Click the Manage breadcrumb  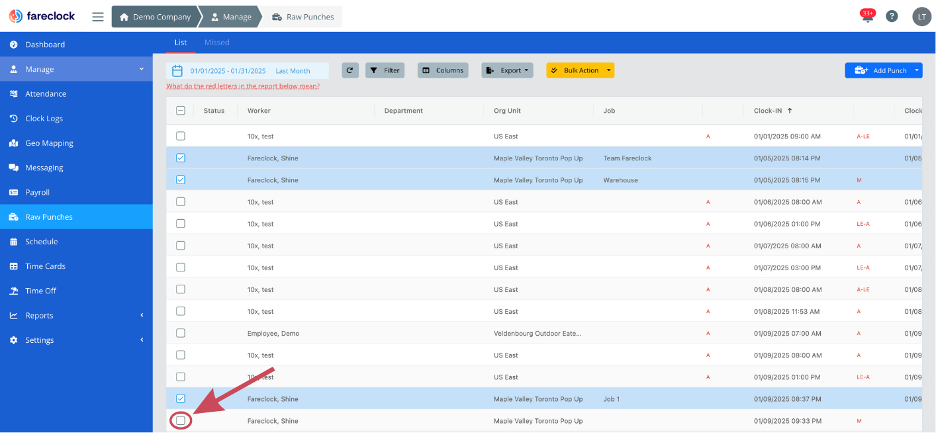coord(232,17)
